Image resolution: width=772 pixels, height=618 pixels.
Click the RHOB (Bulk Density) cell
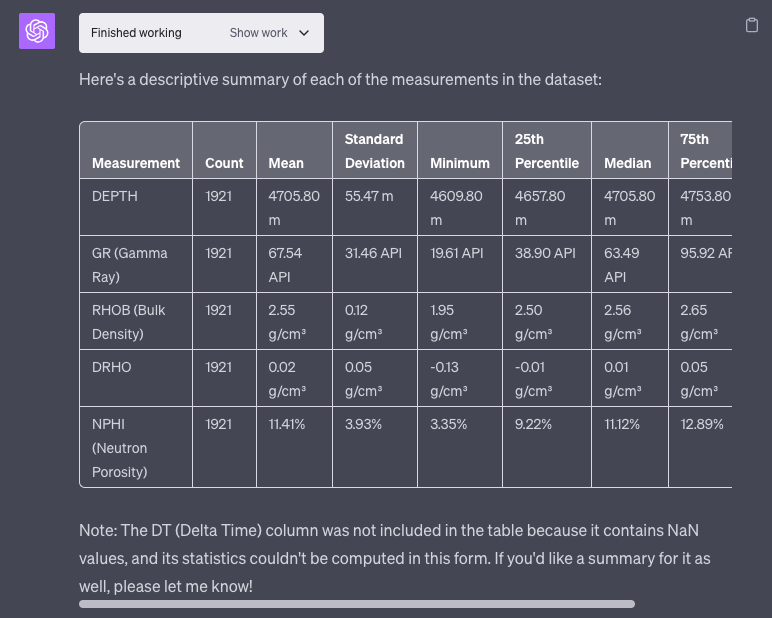tap(129, 321)
